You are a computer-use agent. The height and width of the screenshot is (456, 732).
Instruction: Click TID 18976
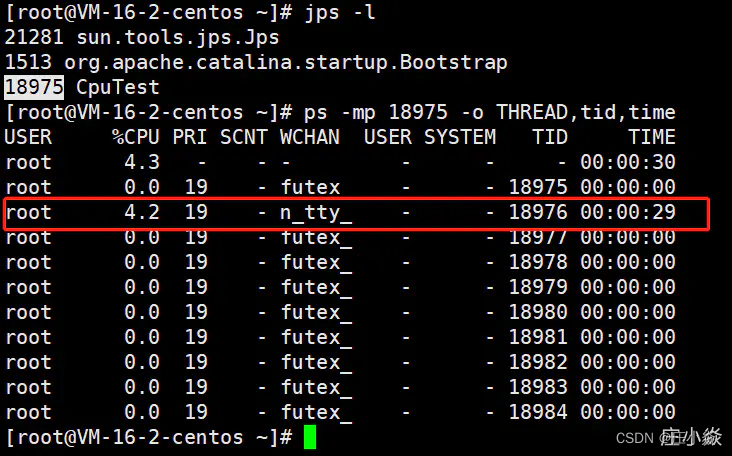pyautogui.click(x=538, y=212)
